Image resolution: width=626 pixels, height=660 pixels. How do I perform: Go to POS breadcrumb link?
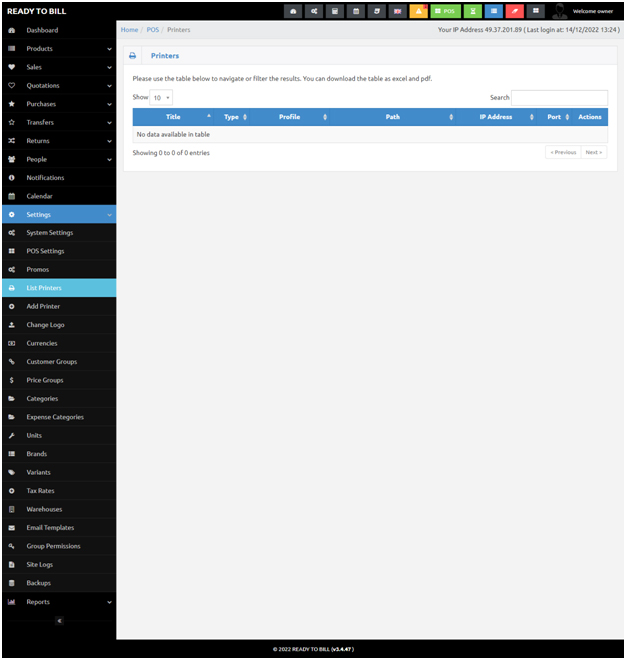[153, 30]
